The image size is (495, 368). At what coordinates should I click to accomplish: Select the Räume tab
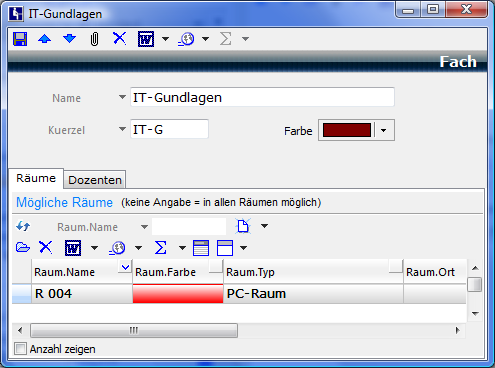36,178
